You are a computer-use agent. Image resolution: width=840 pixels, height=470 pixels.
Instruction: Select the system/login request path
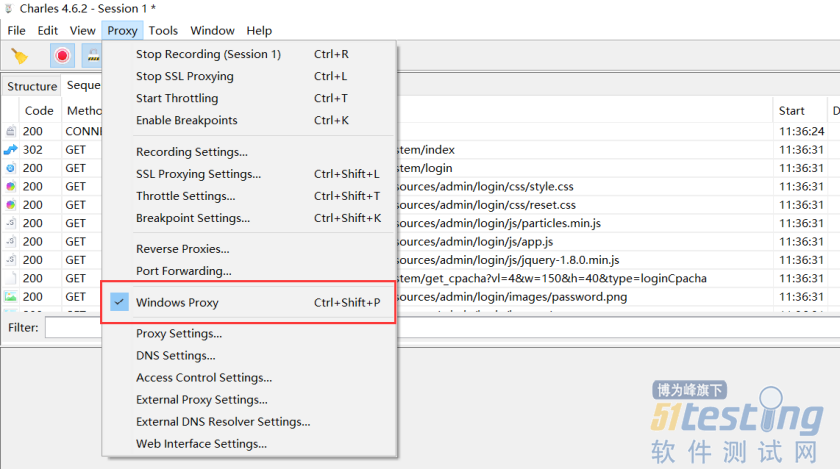point(425,168)
